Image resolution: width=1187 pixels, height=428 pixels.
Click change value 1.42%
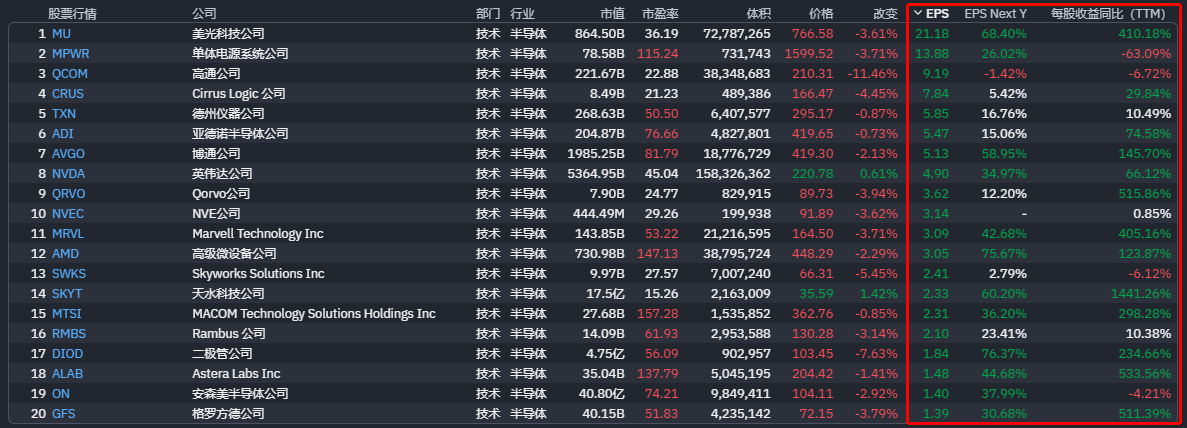pyautogui.click(x=880, y=293)
